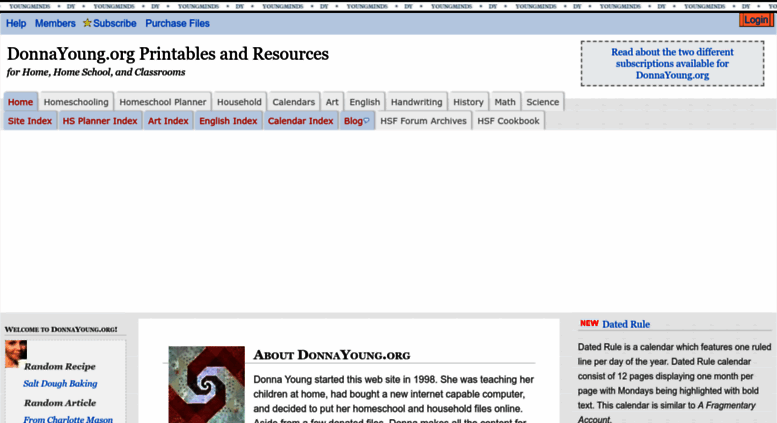The height and width of the screenshot is (423, 777).
Task: Go to the Art Index tab
Action: coord(168,121)
